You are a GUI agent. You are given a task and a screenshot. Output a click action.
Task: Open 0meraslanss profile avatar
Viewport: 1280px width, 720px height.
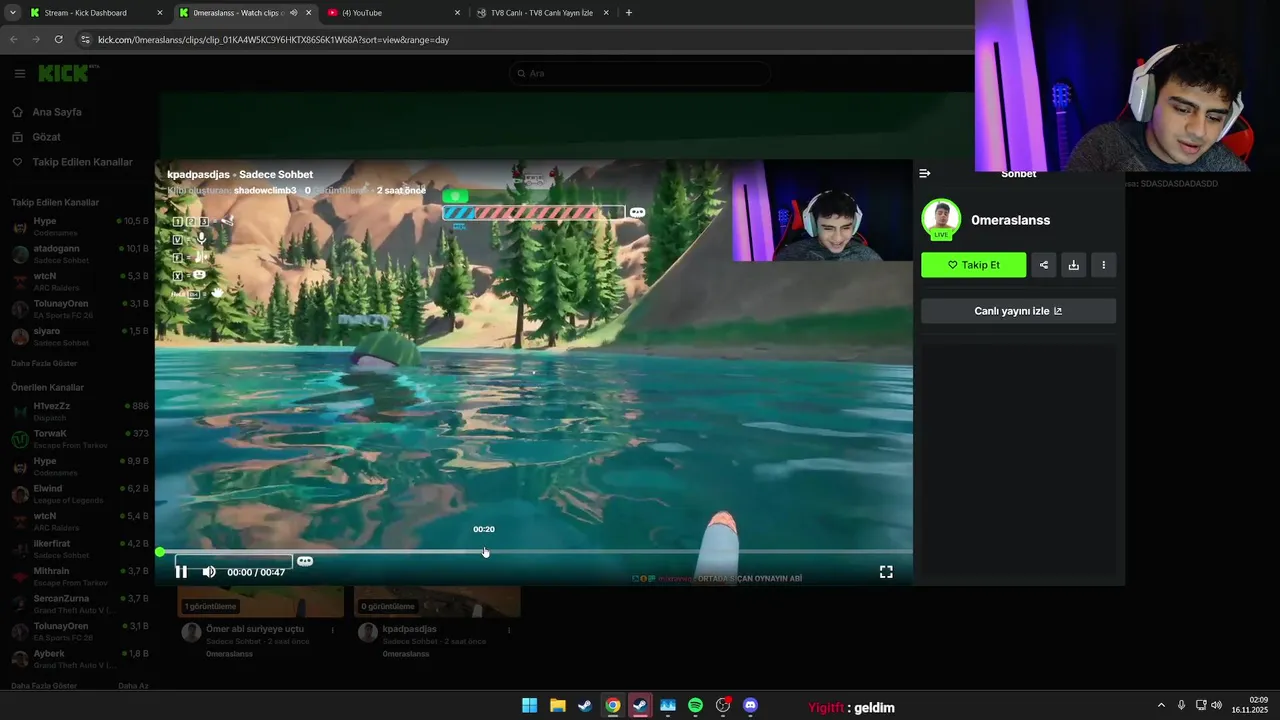pyautogui.click(x=941, y=219)
